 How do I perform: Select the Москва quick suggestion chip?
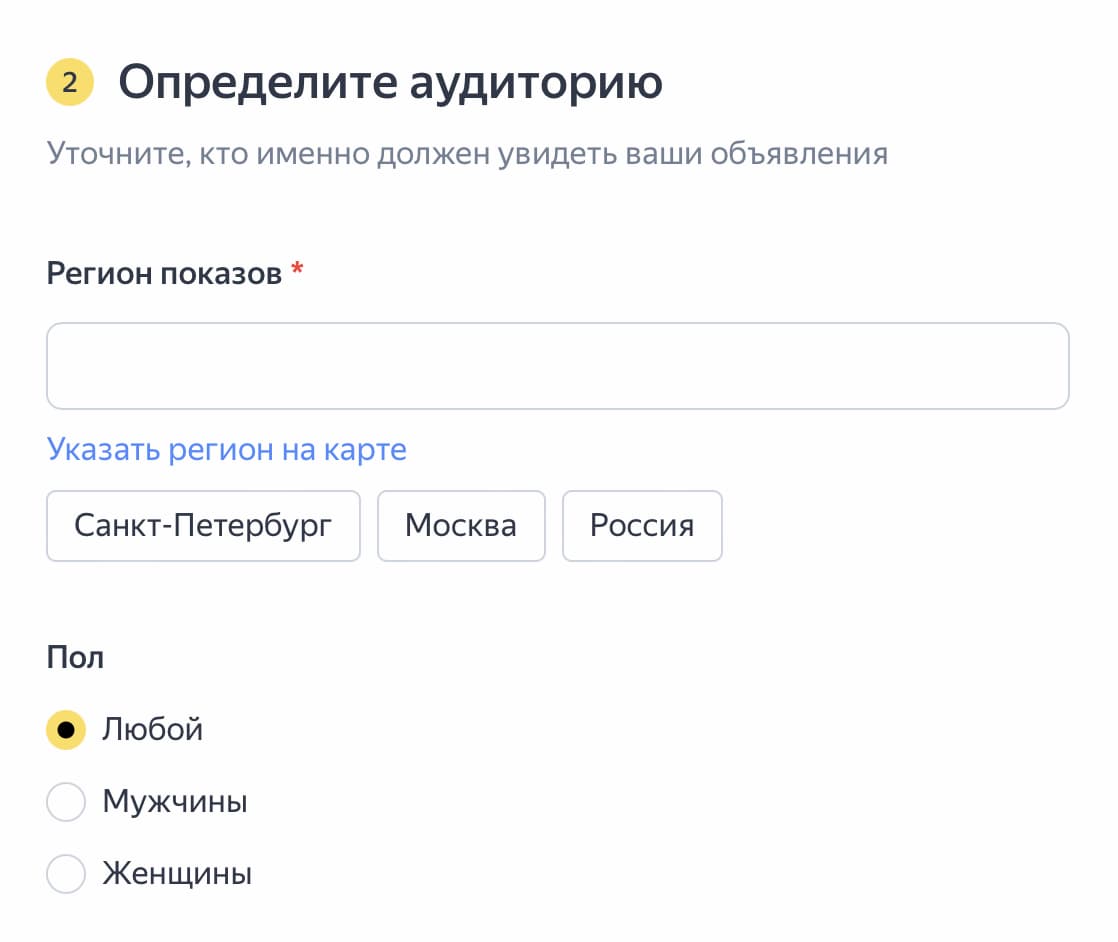461,525
